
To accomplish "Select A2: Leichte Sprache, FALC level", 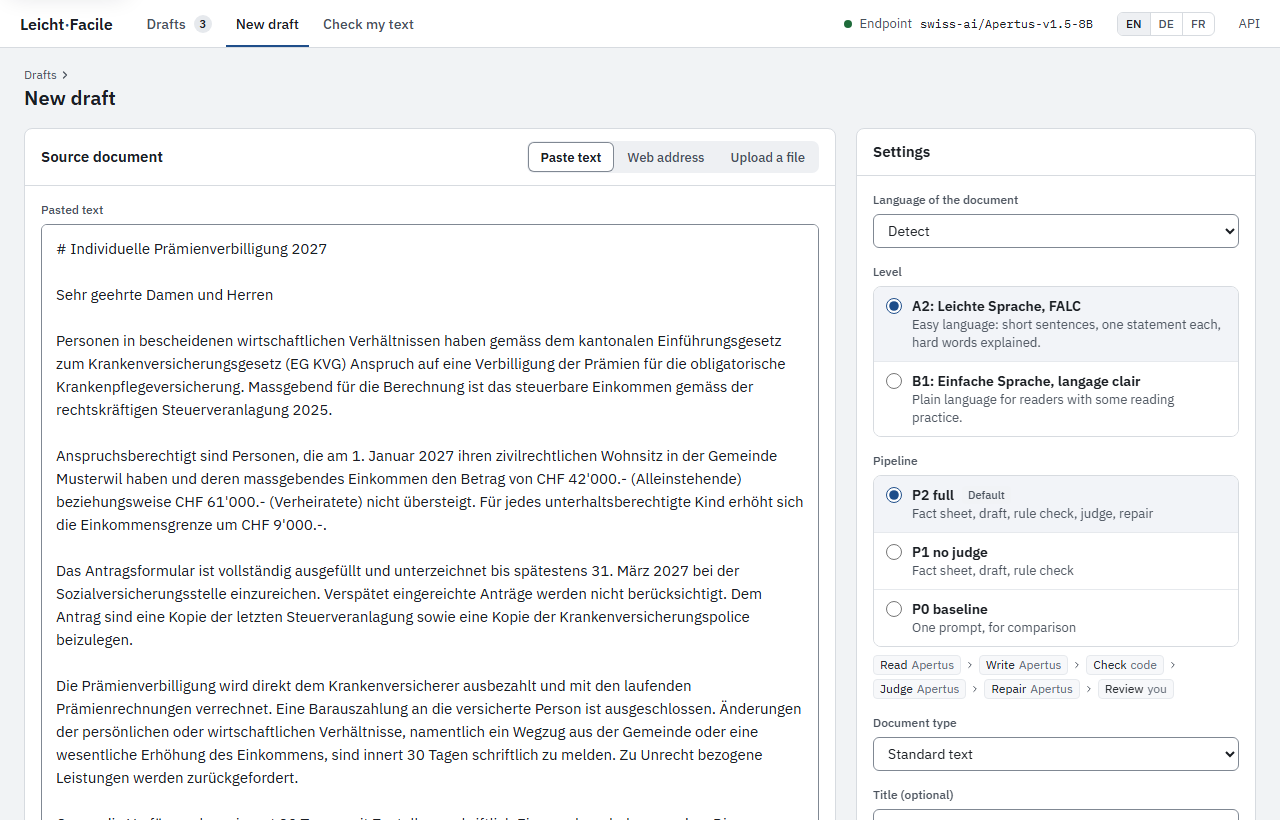I will tap(1056, 324).
